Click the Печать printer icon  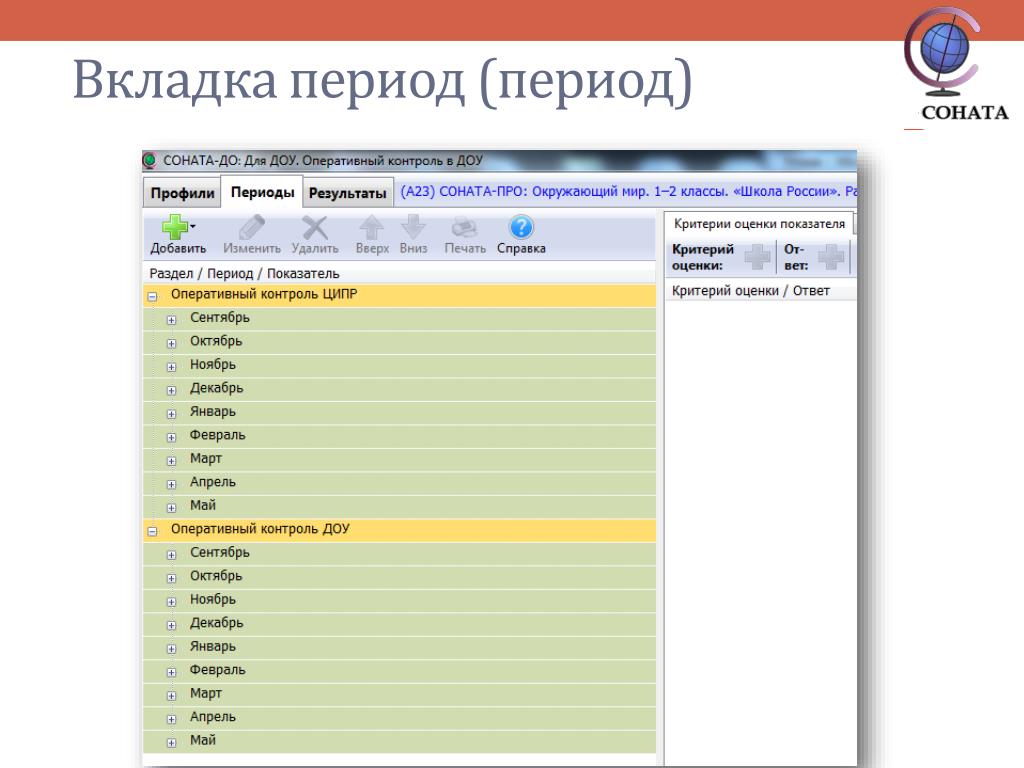(x=464, y=227)
